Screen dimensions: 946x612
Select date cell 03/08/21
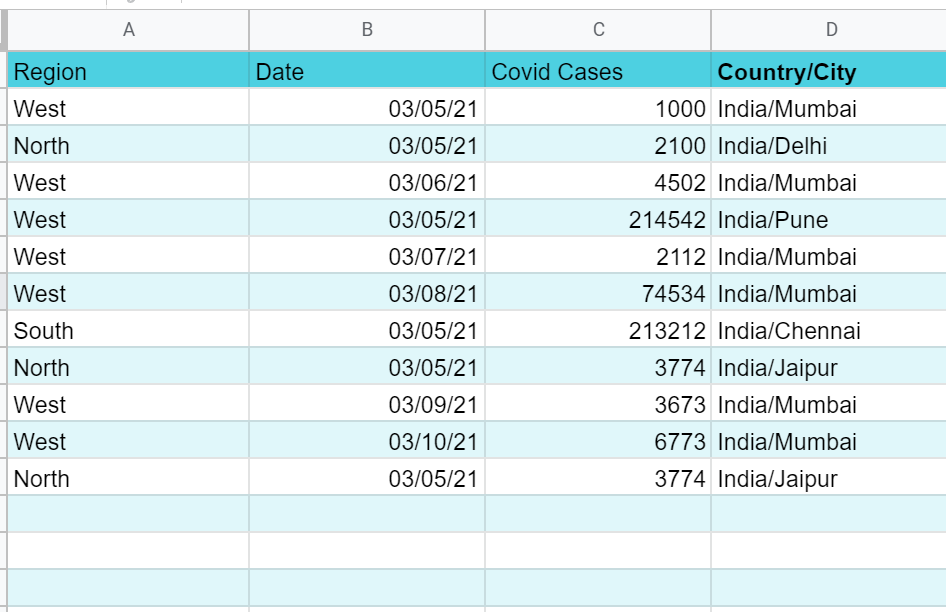point(367,293)
